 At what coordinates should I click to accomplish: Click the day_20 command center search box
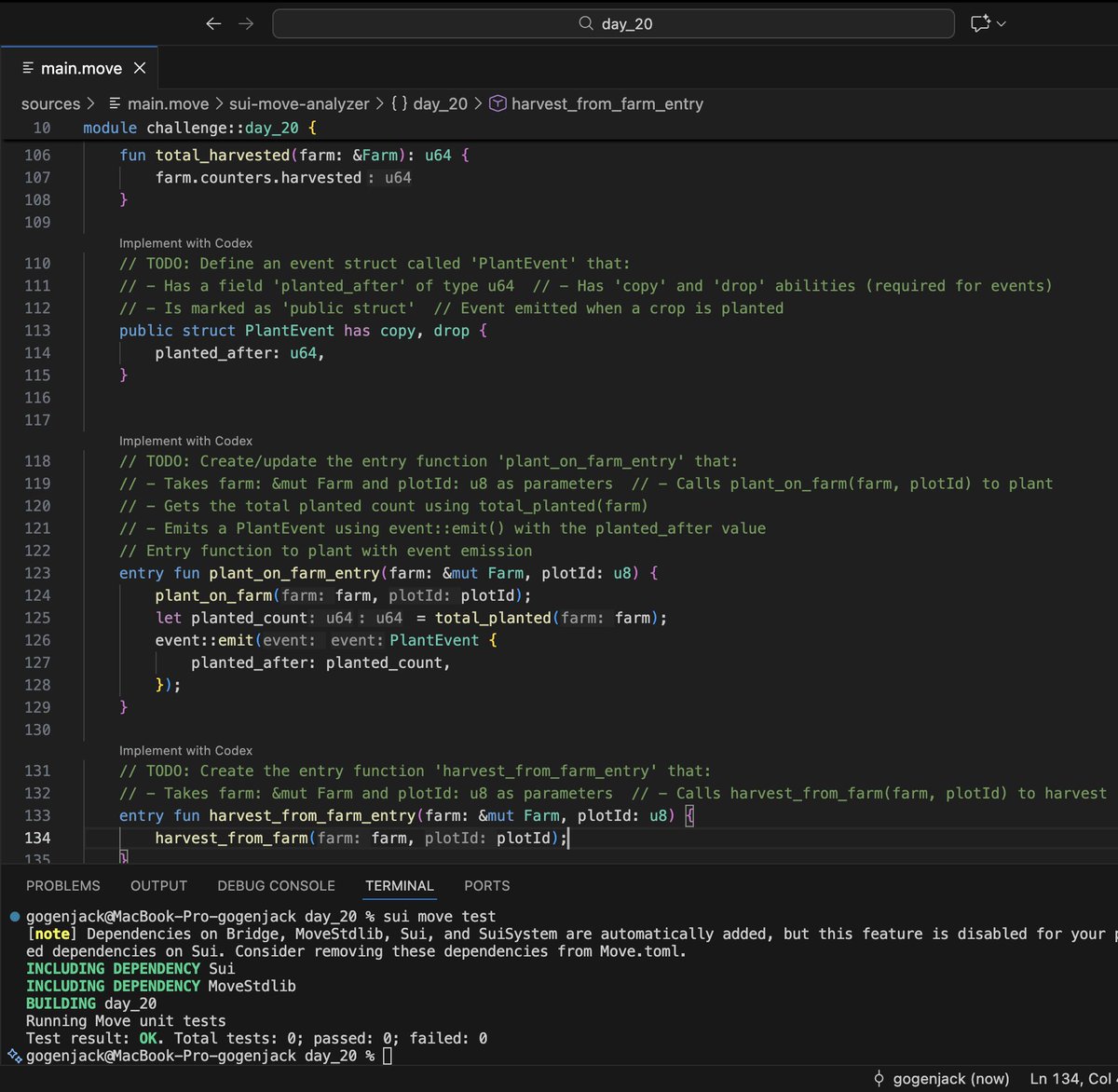click(x=613, y=23)
